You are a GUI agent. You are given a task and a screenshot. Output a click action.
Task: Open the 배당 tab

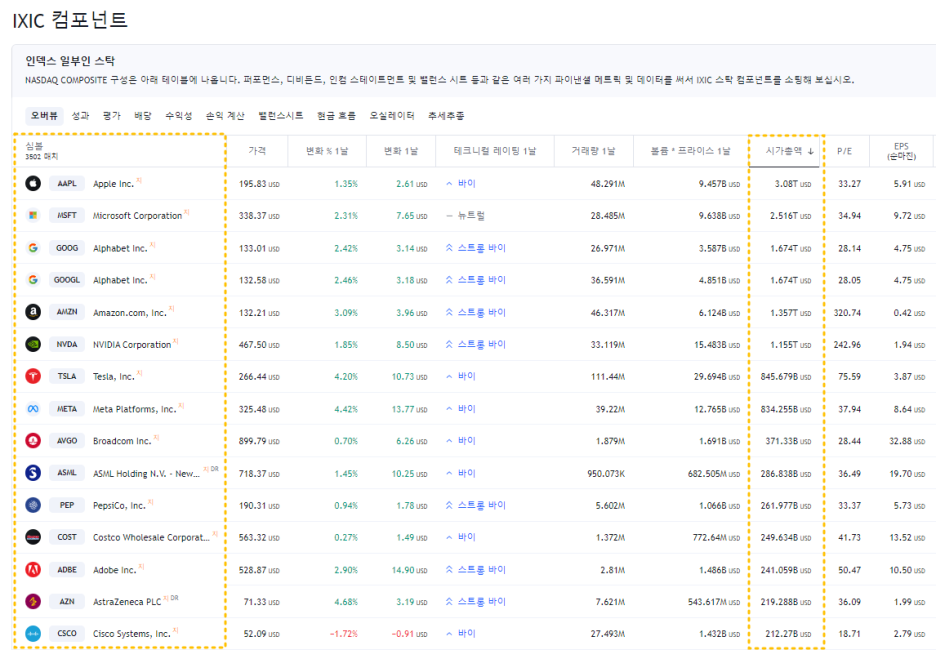pos(143,116)
